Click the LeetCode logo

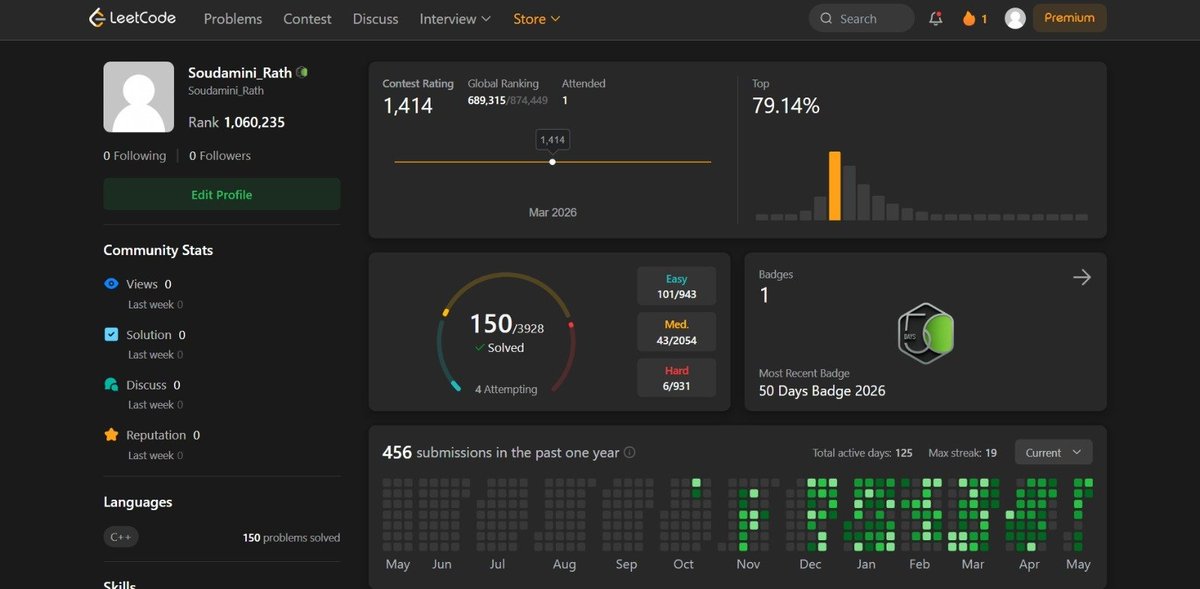pos(134,18)
